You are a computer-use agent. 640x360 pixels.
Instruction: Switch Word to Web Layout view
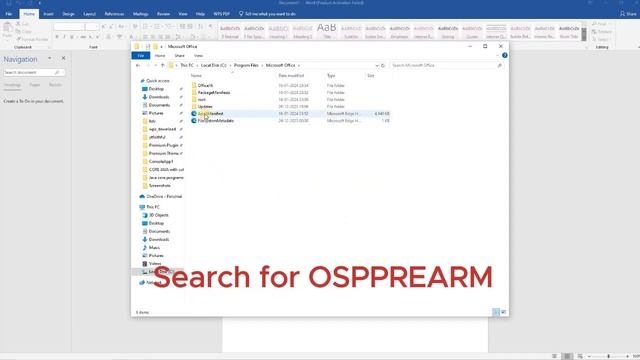[580, 356]
